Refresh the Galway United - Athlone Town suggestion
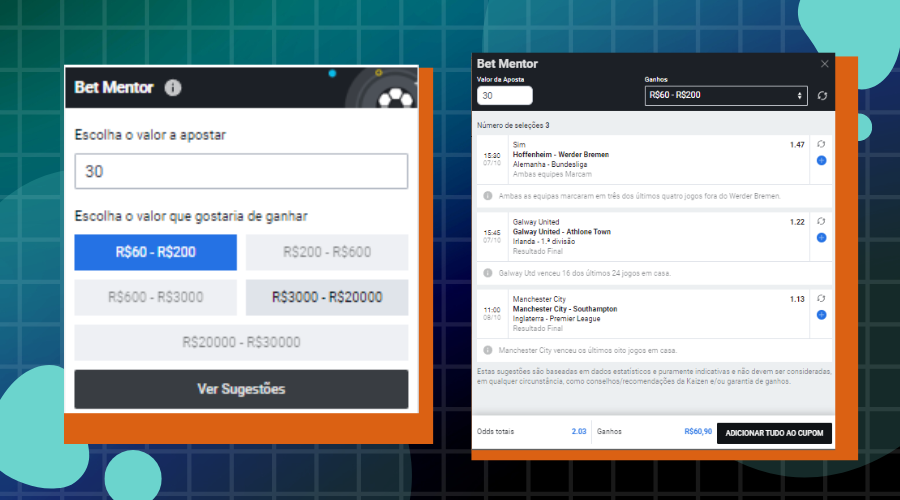Viewport: 900px width, 500px height. [821, 221]
